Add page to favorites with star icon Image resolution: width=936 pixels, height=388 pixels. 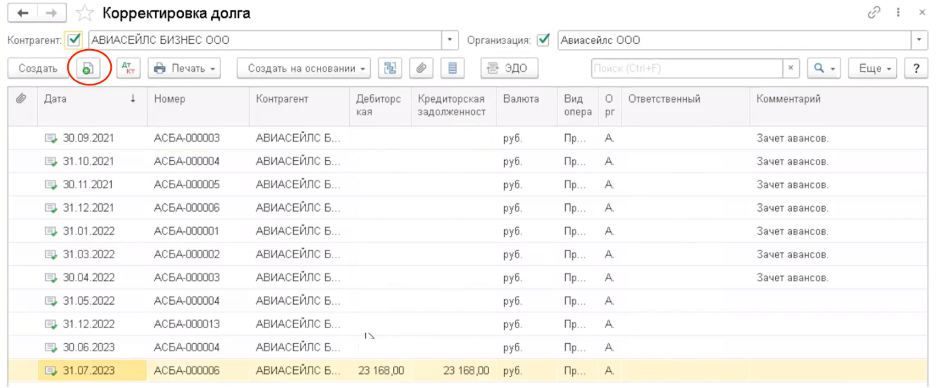[x=86, y=13]
